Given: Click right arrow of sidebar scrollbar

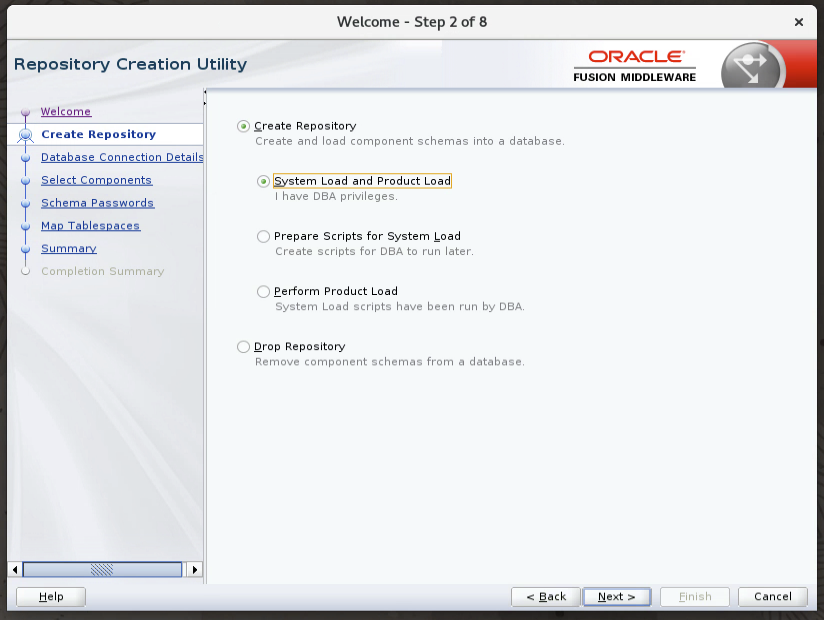Looking at the screenshot, I should pyautogui.click(x=195, y=570).
